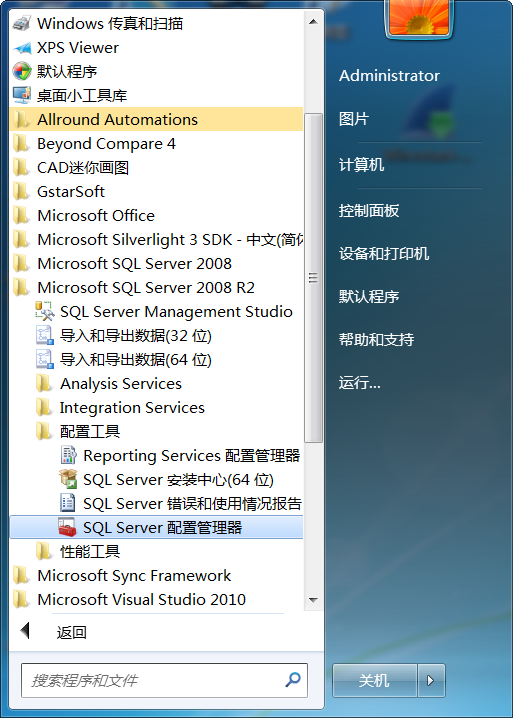Viewport: 513px width, 718px height.
Task: Open Windows 传真和扫描 program icon
Action: point(21,23)
